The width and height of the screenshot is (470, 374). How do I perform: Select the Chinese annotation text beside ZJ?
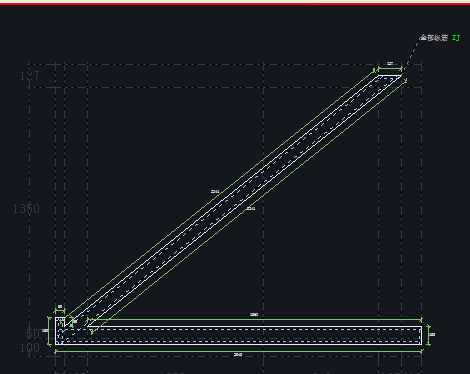click(434, 38)
